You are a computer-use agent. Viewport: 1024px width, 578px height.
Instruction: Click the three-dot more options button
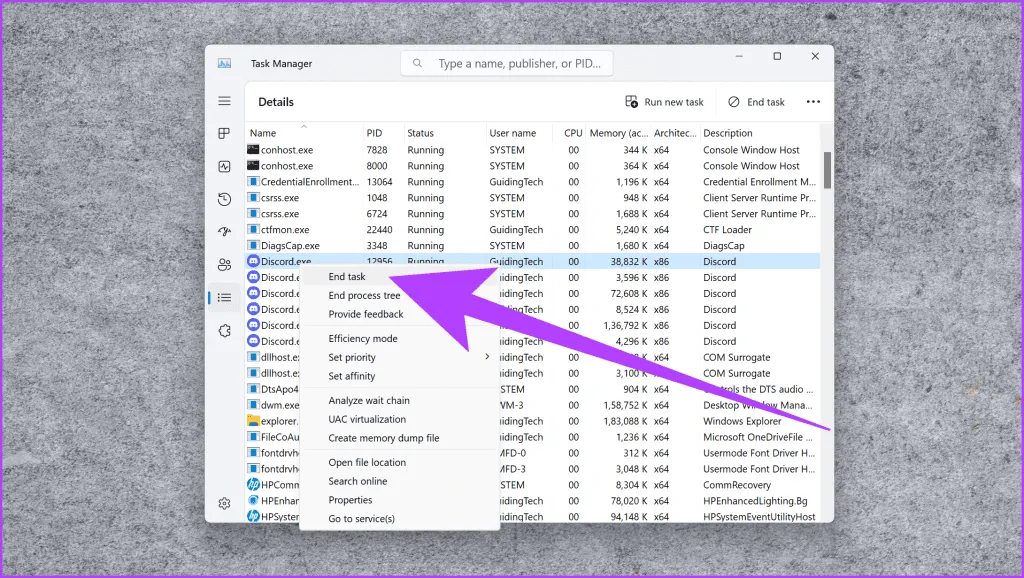coord(813,102)
